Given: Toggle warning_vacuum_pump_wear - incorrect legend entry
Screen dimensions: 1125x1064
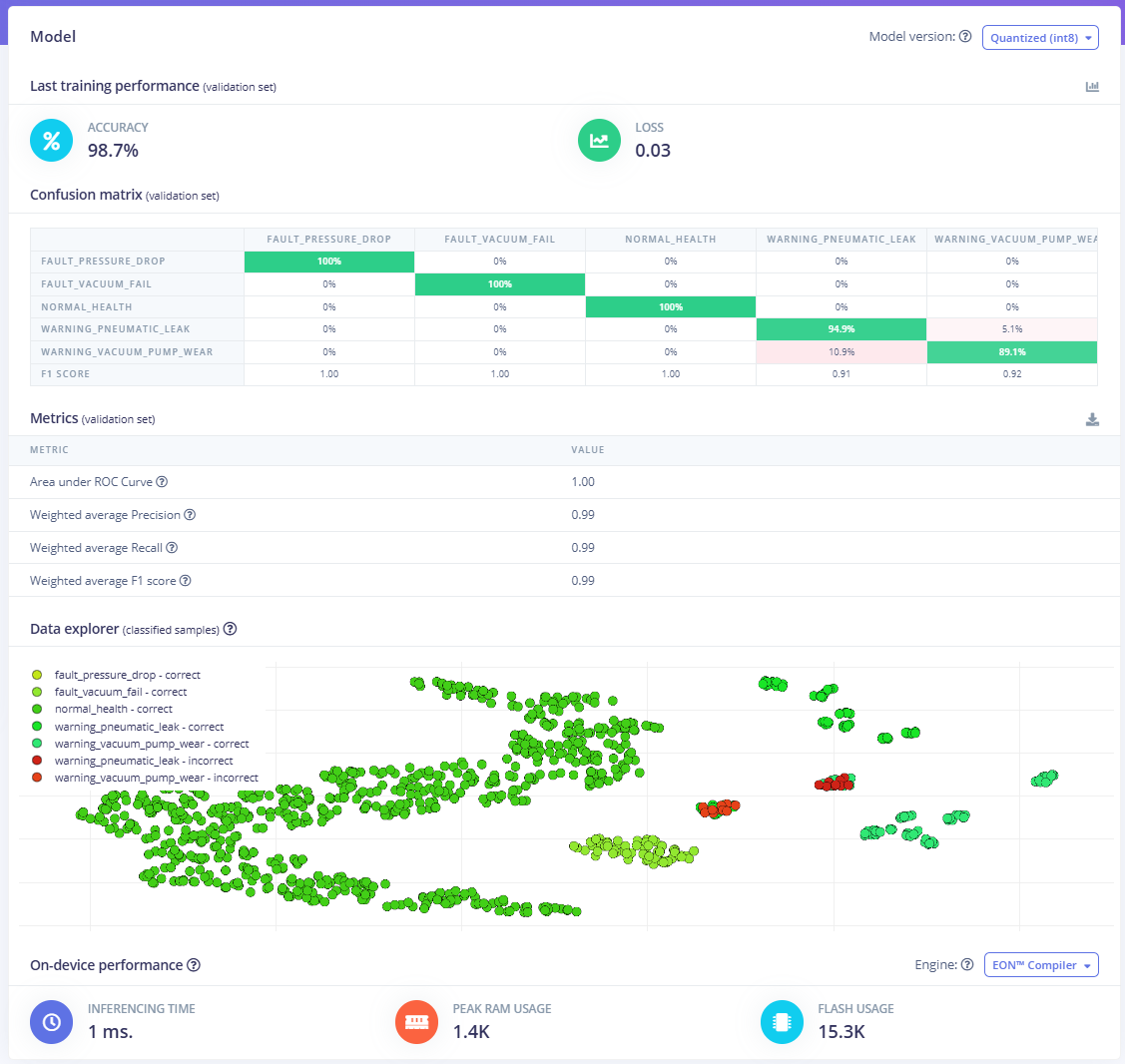Looking at the screenshot, I should (145, 778).
